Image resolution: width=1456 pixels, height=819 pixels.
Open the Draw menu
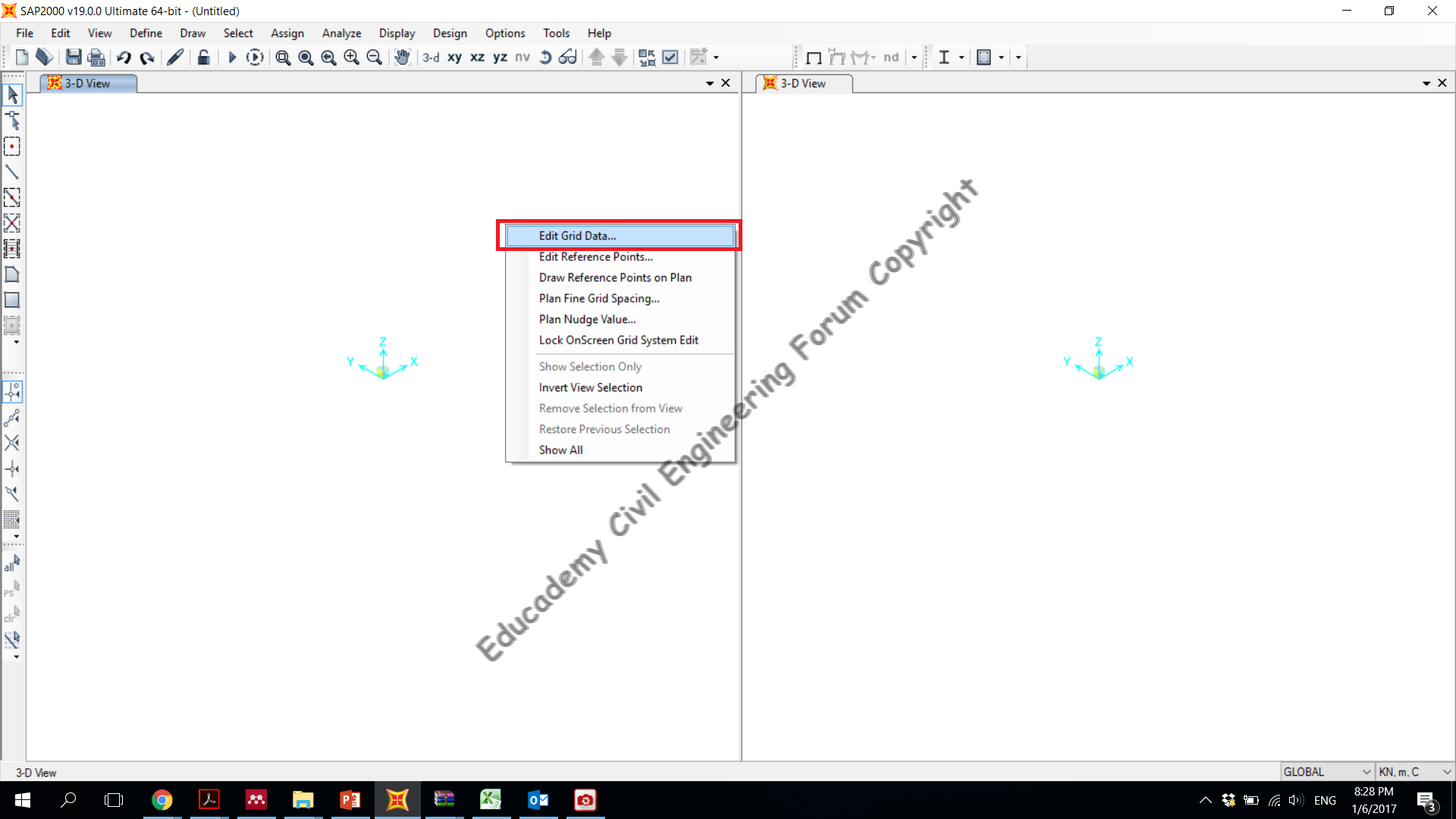point(193,33)
